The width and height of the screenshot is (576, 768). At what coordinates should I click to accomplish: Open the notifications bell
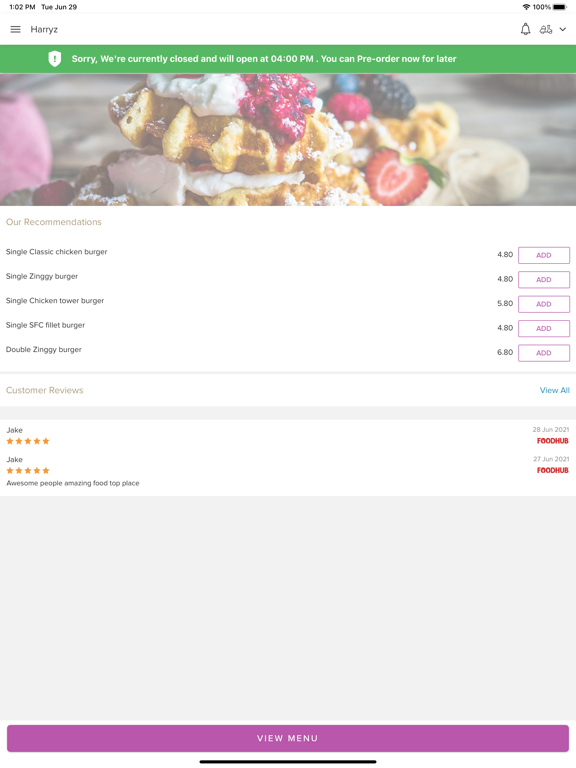tap(525, 29)
